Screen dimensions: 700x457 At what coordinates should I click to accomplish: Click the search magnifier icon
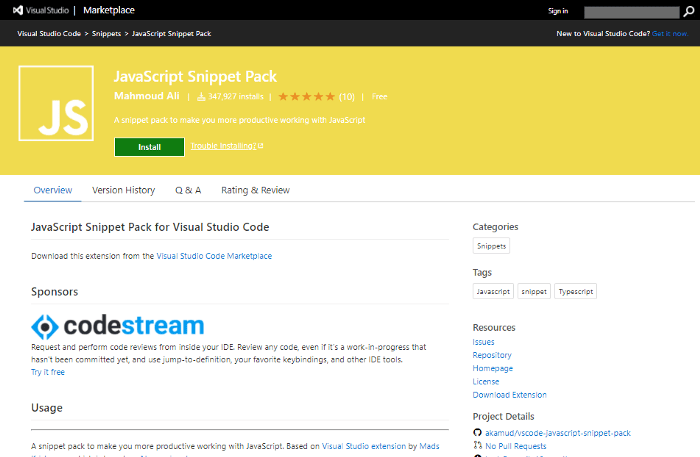(688, 12)
